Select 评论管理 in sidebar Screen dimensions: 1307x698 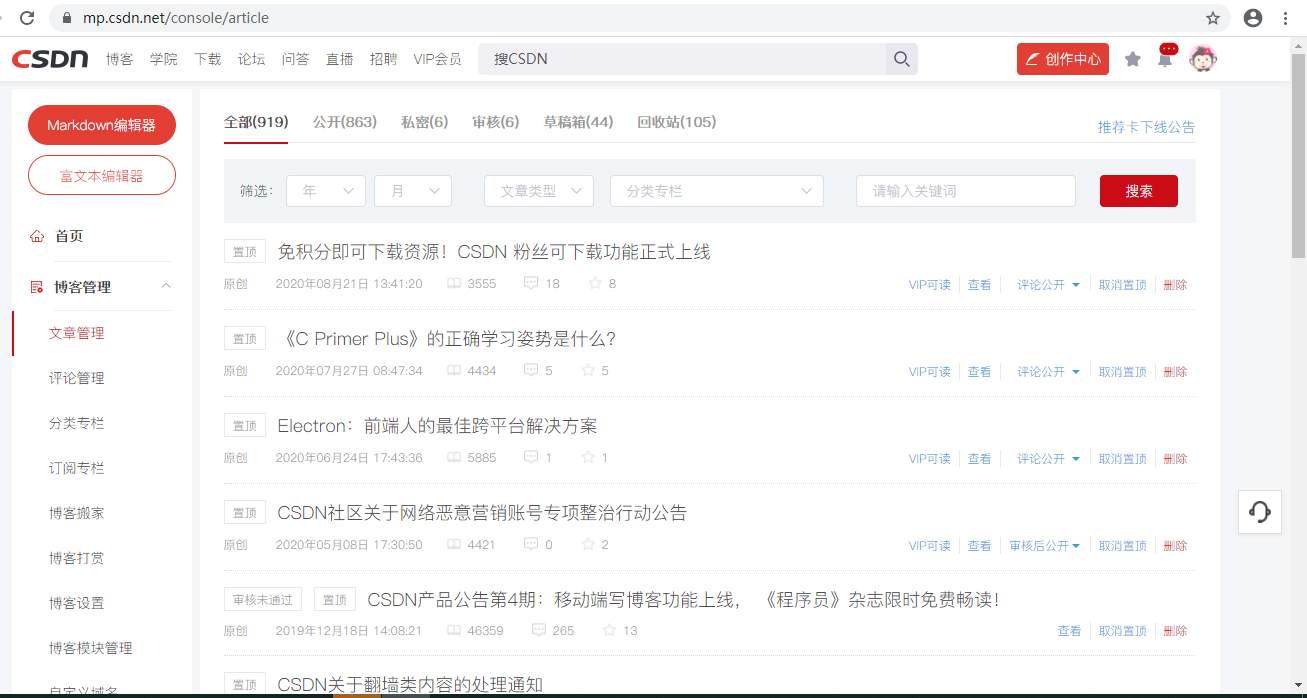click(x=77, y=378)
